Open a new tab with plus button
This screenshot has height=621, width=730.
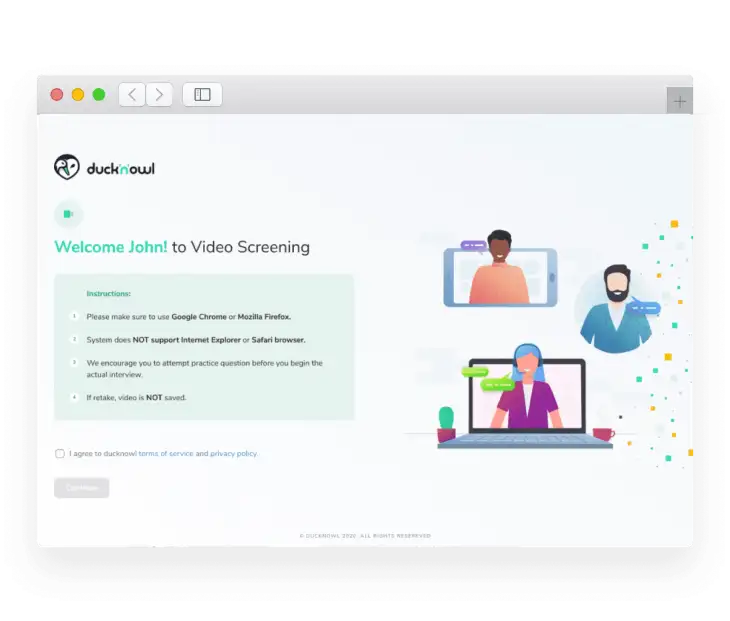coord(680,102)
